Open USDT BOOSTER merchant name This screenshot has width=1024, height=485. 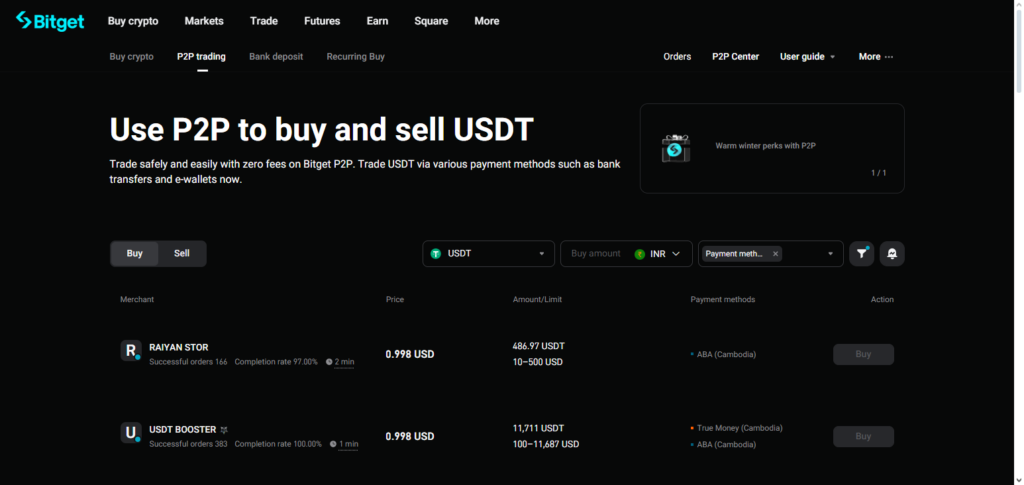[182, 430]
